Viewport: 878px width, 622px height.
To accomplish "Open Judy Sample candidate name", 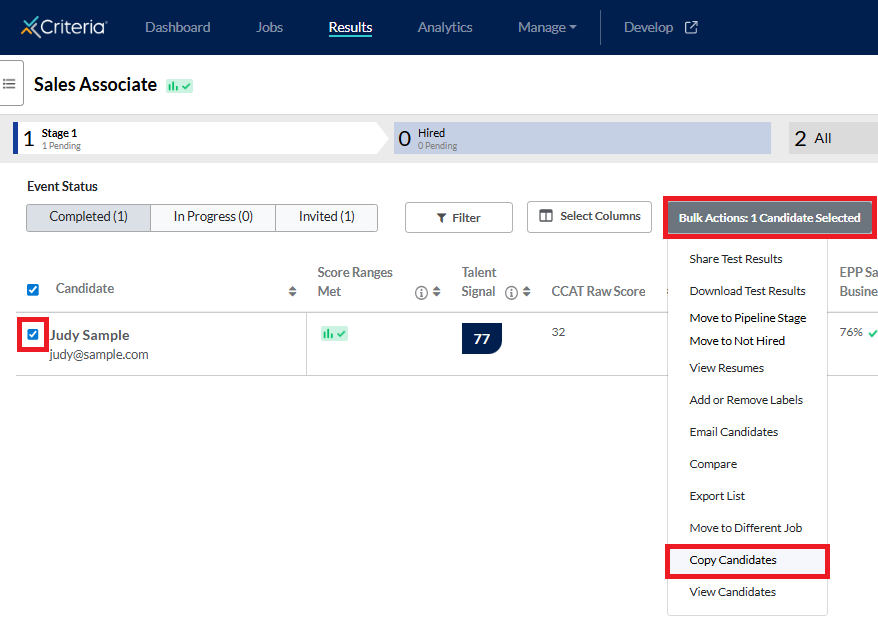I will point(90,335).
